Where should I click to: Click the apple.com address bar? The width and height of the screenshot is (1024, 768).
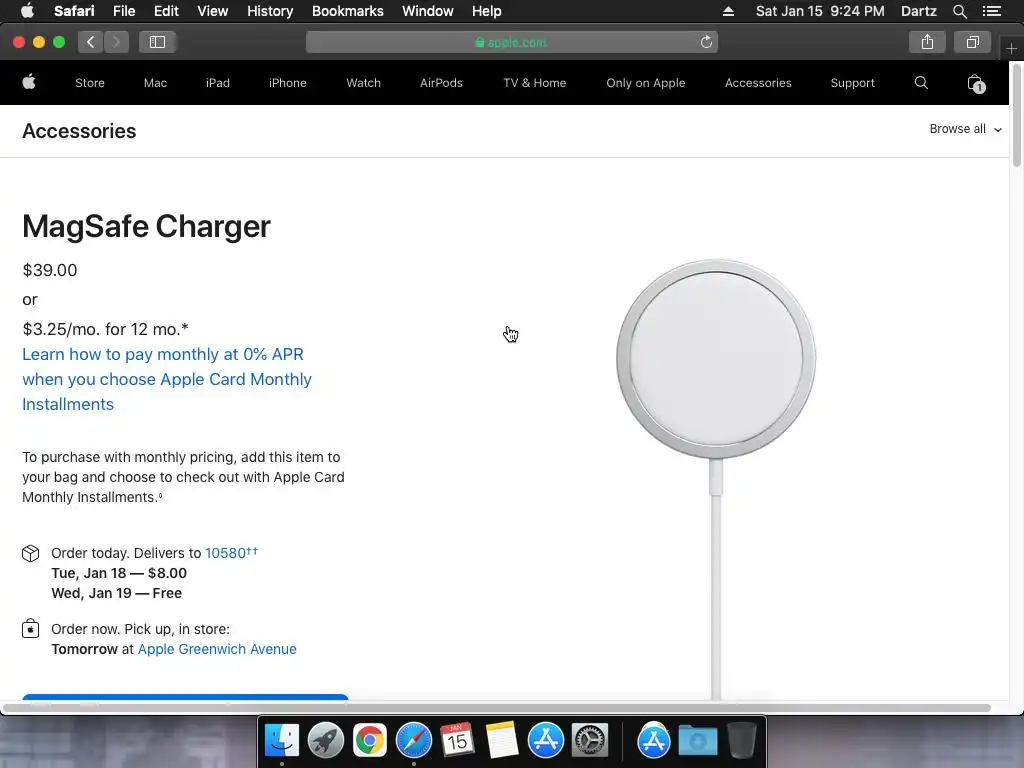511,42
